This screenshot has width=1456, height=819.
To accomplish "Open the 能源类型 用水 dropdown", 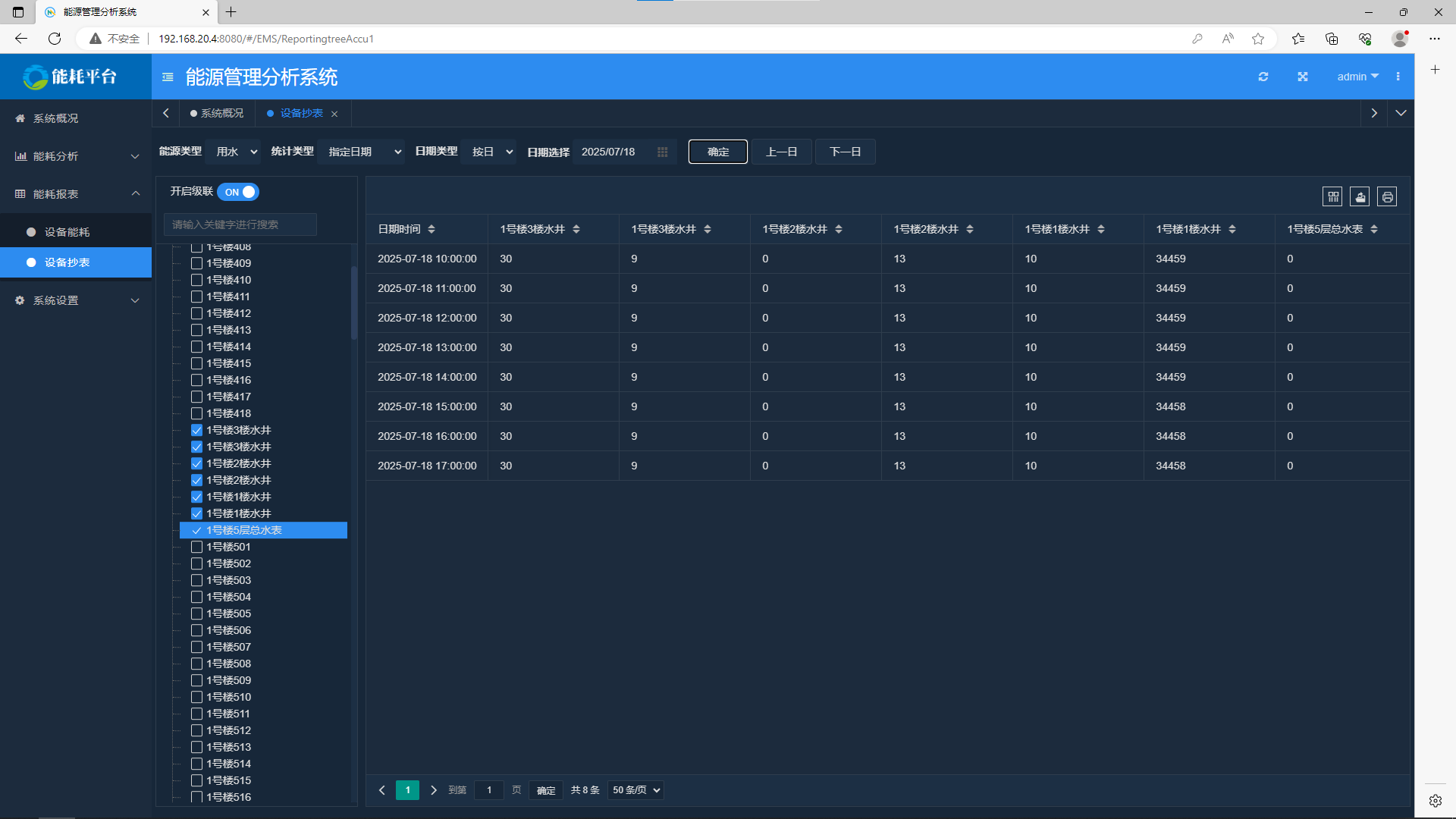I will pos(234,152).
